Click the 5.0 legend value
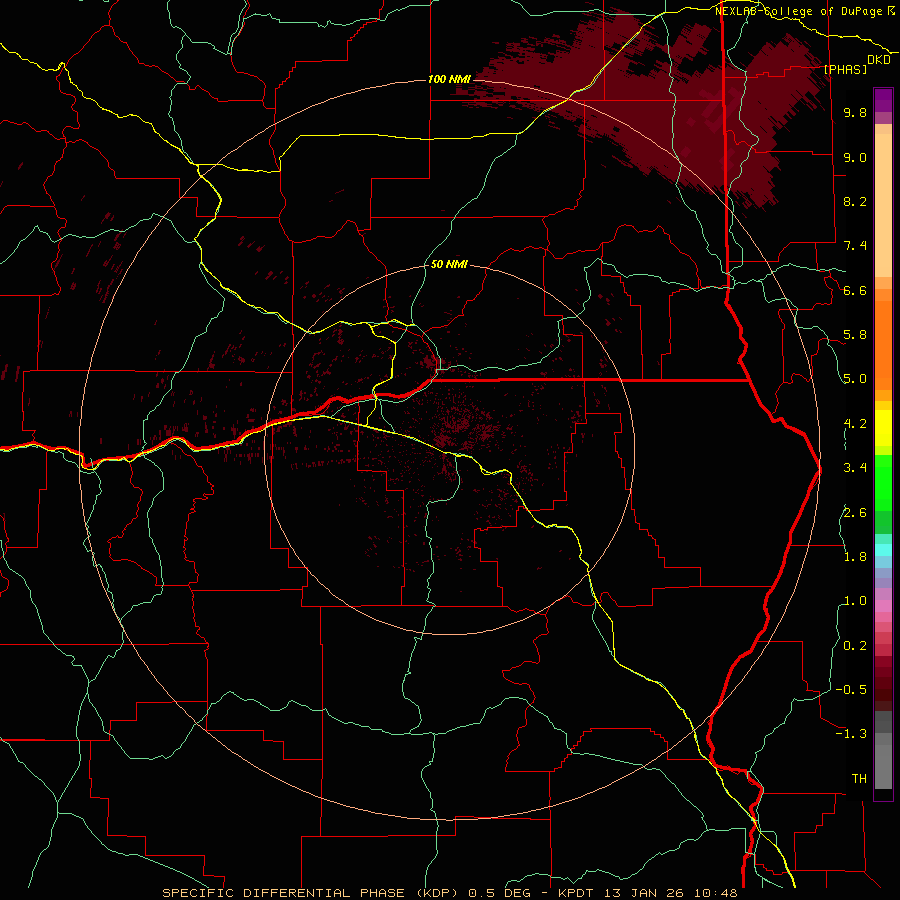This screenshot has width=900, height=900. 855,379
